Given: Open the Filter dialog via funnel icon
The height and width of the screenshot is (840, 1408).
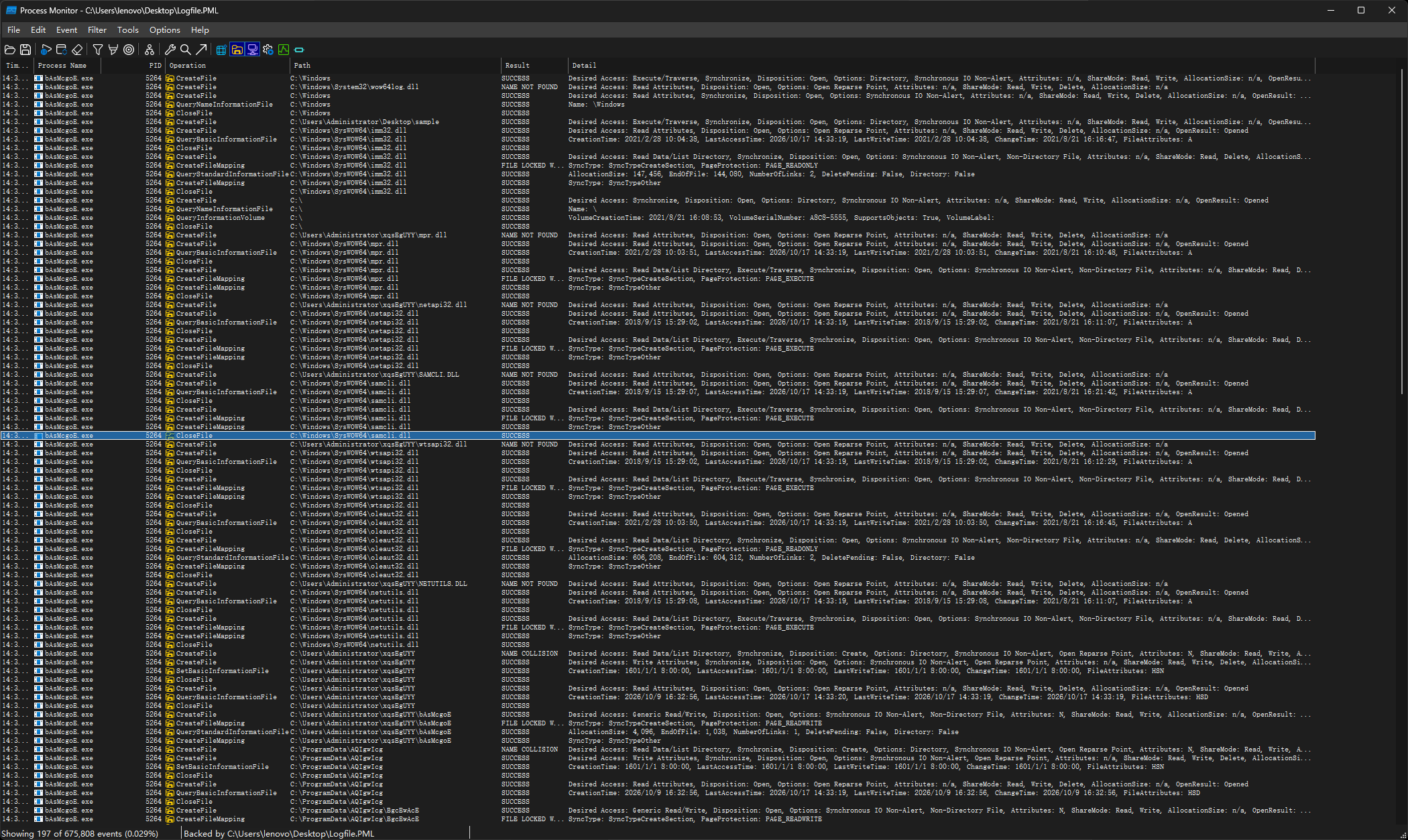Looking at the screenshot, I should click(98, 50).
